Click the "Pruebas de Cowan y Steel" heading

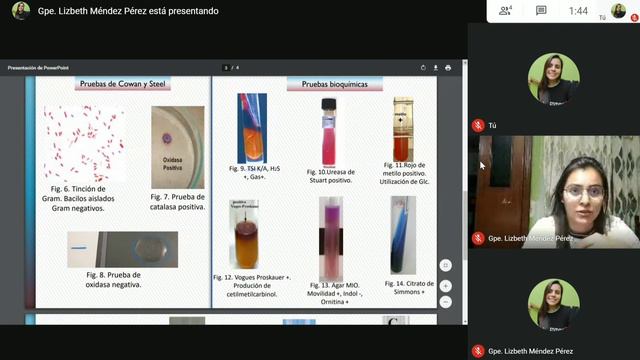(122, 84)
